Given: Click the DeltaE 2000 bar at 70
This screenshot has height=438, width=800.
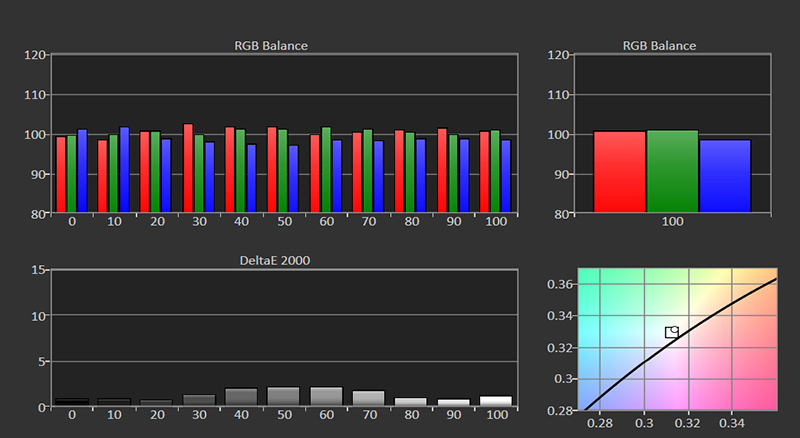Looking at the screenshot, I should (368, 399).
